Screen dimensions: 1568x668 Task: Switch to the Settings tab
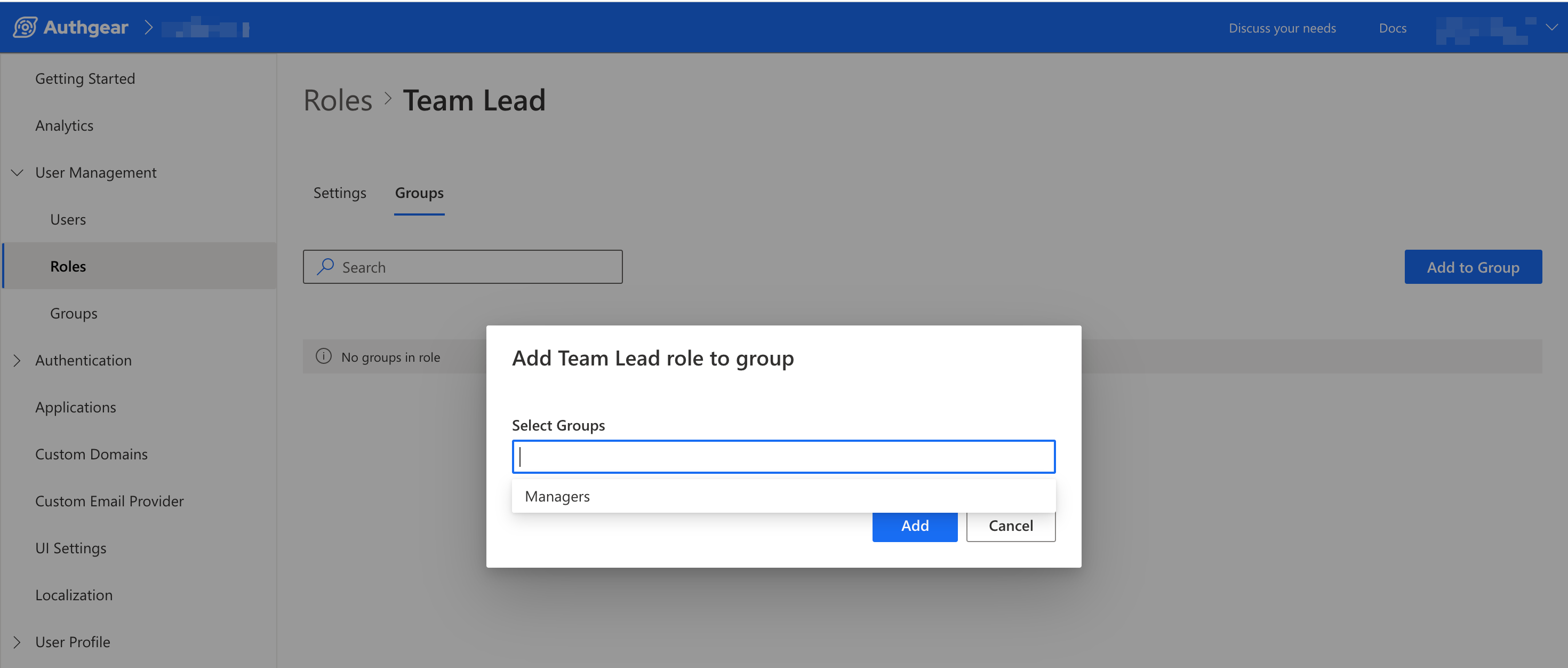coord(339,193)
